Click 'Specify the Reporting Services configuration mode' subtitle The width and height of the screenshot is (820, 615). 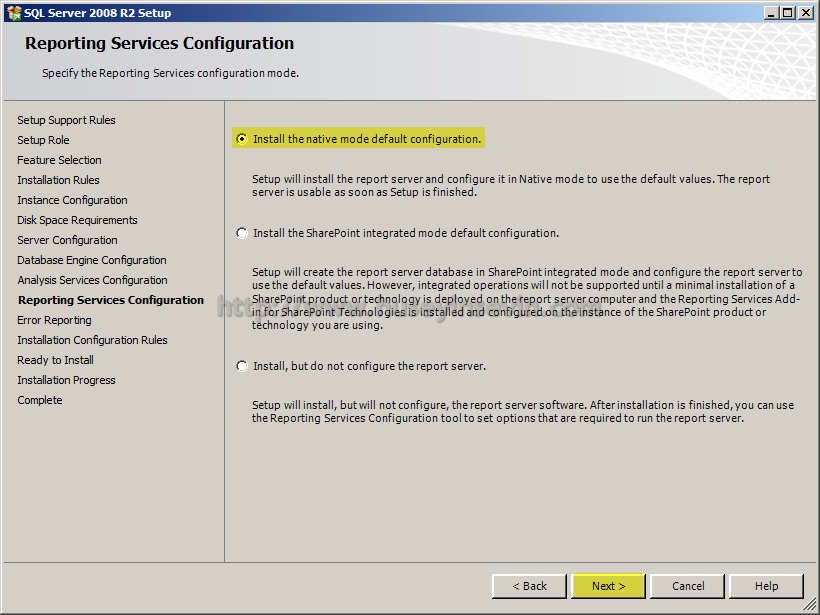pos(170,73)
